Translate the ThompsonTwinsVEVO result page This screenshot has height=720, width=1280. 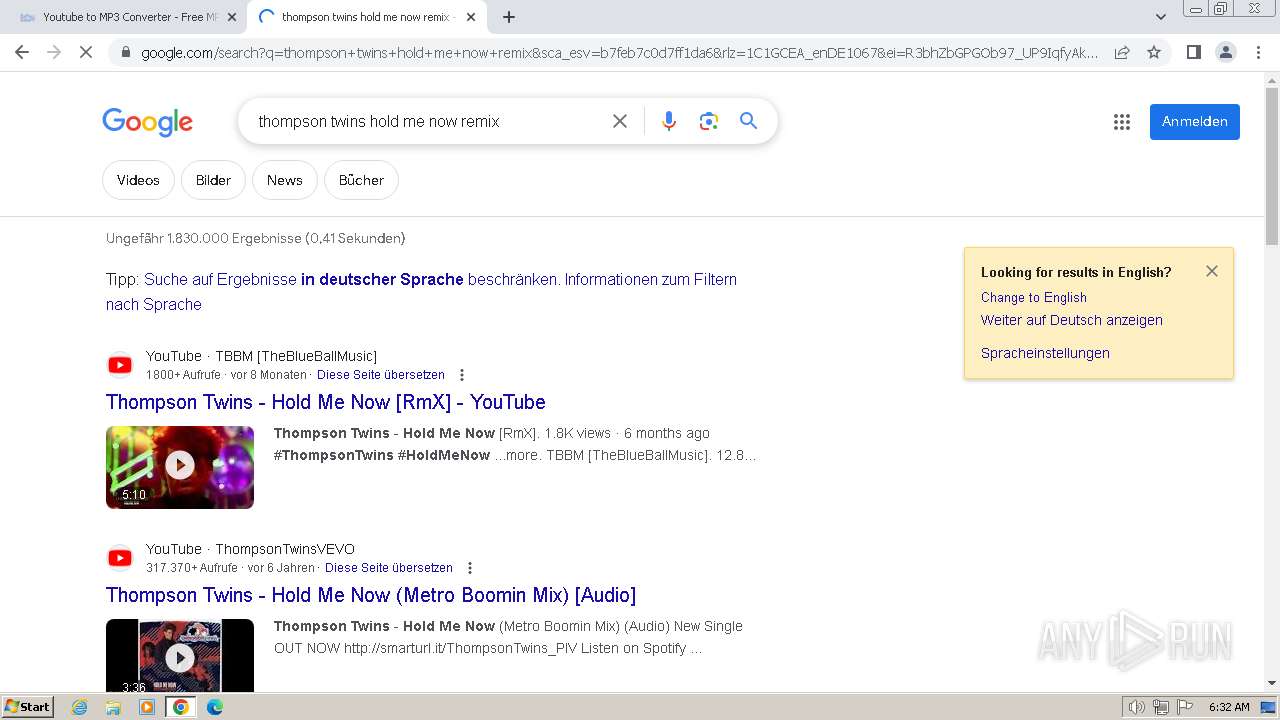coord(389,568)
